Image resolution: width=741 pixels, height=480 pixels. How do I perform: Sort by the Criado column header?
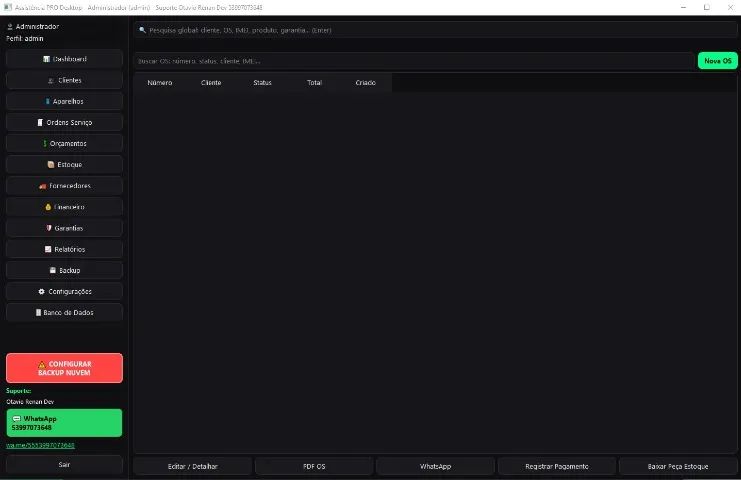365,83
